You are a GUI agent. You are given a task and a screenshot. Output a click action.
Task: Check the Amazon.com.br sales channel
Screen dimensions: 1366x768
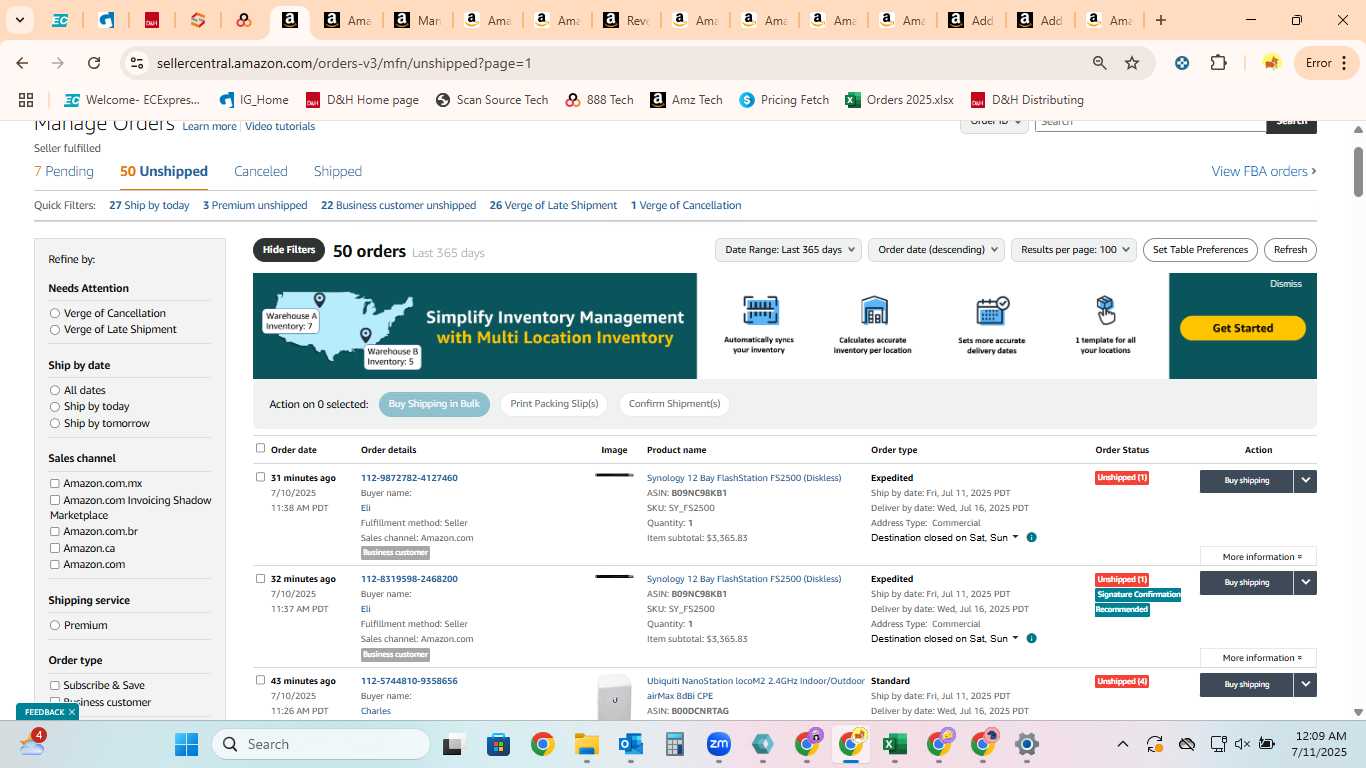pos(55,532)
